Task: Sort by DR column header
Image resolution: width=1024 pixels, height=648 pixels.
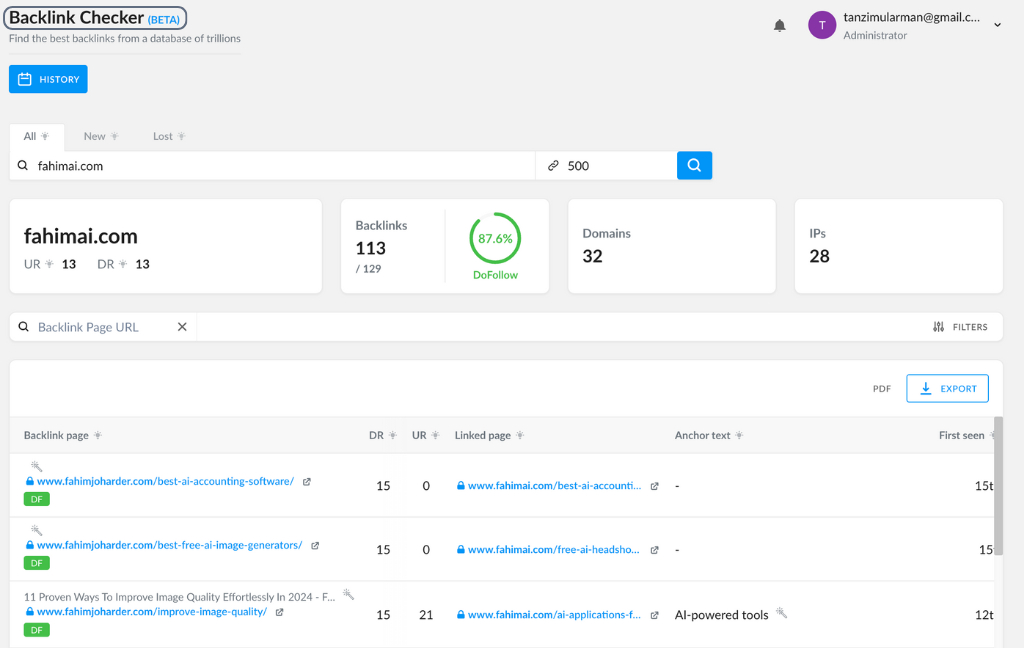Action: (x=376, y=436)
